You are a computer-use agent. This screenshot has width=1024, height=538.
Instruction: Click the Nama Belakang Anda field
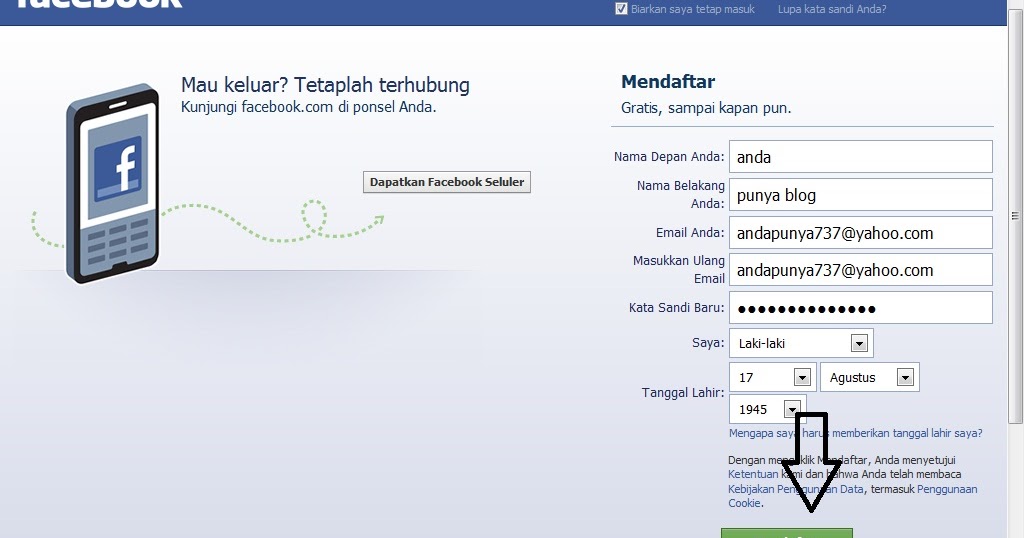(x=861, y=195)
